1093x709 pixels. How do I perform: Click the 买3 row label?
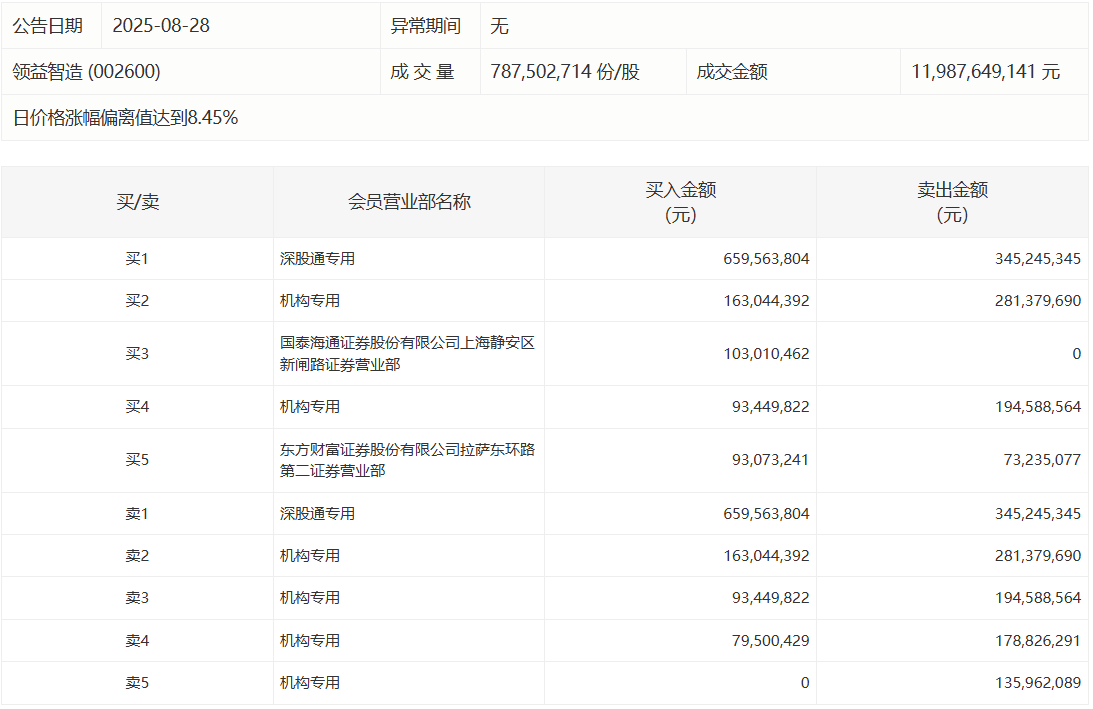(137, 354)
